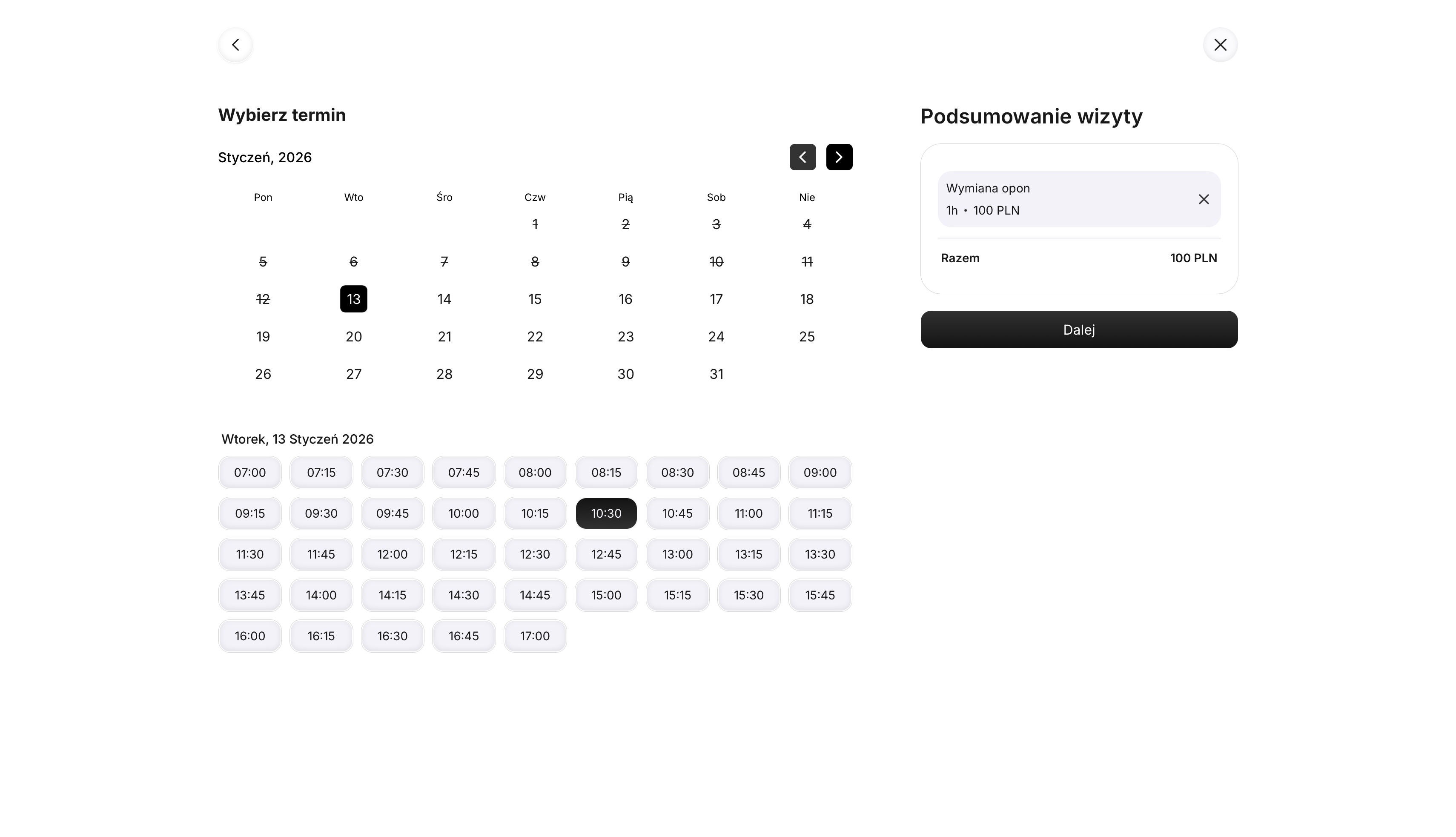The height and width of the screenshot is (837, 1456).
Task: Remove the Wymiana opon service
Action: click(x=1204, y=199)
